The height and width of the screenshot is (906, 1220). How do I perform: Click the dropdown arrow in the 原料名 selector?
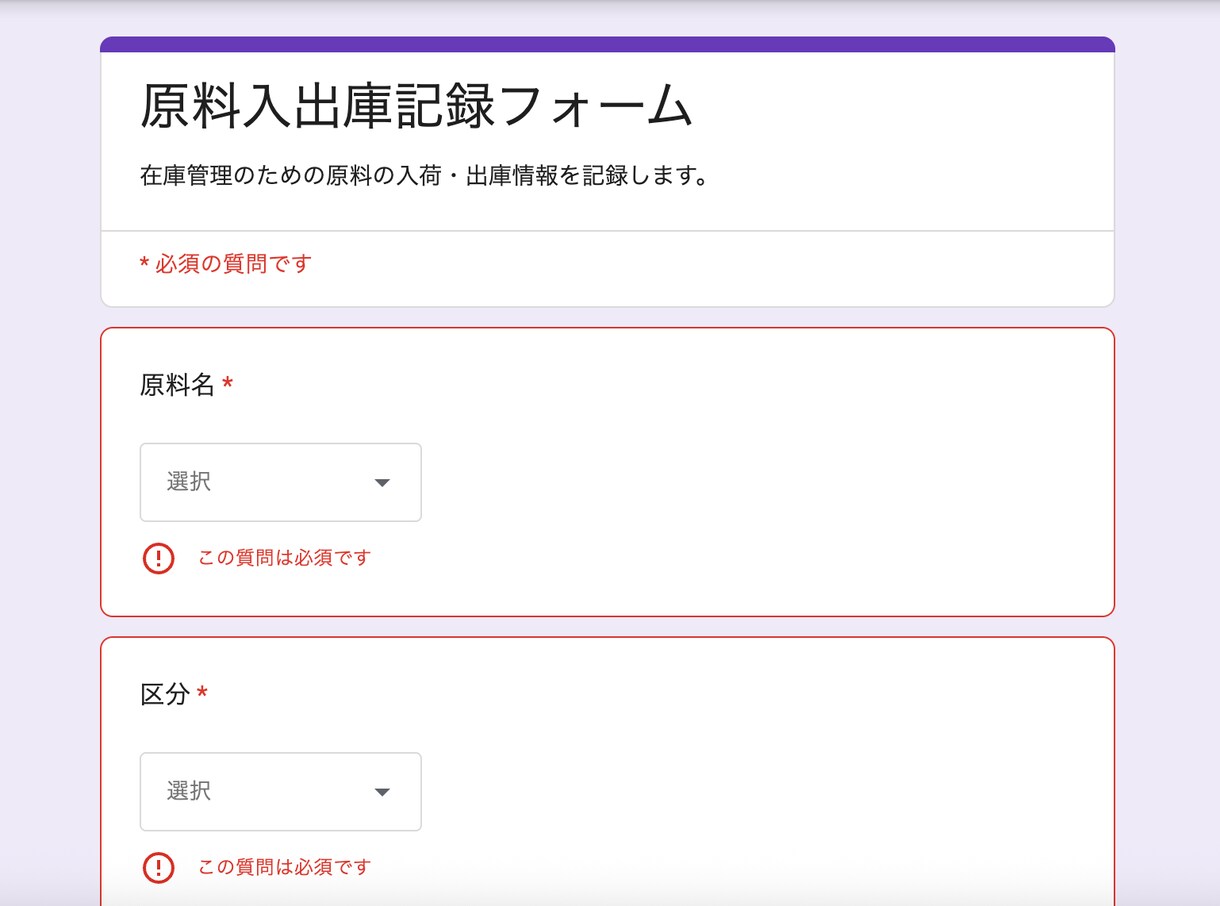pos(382,482)
